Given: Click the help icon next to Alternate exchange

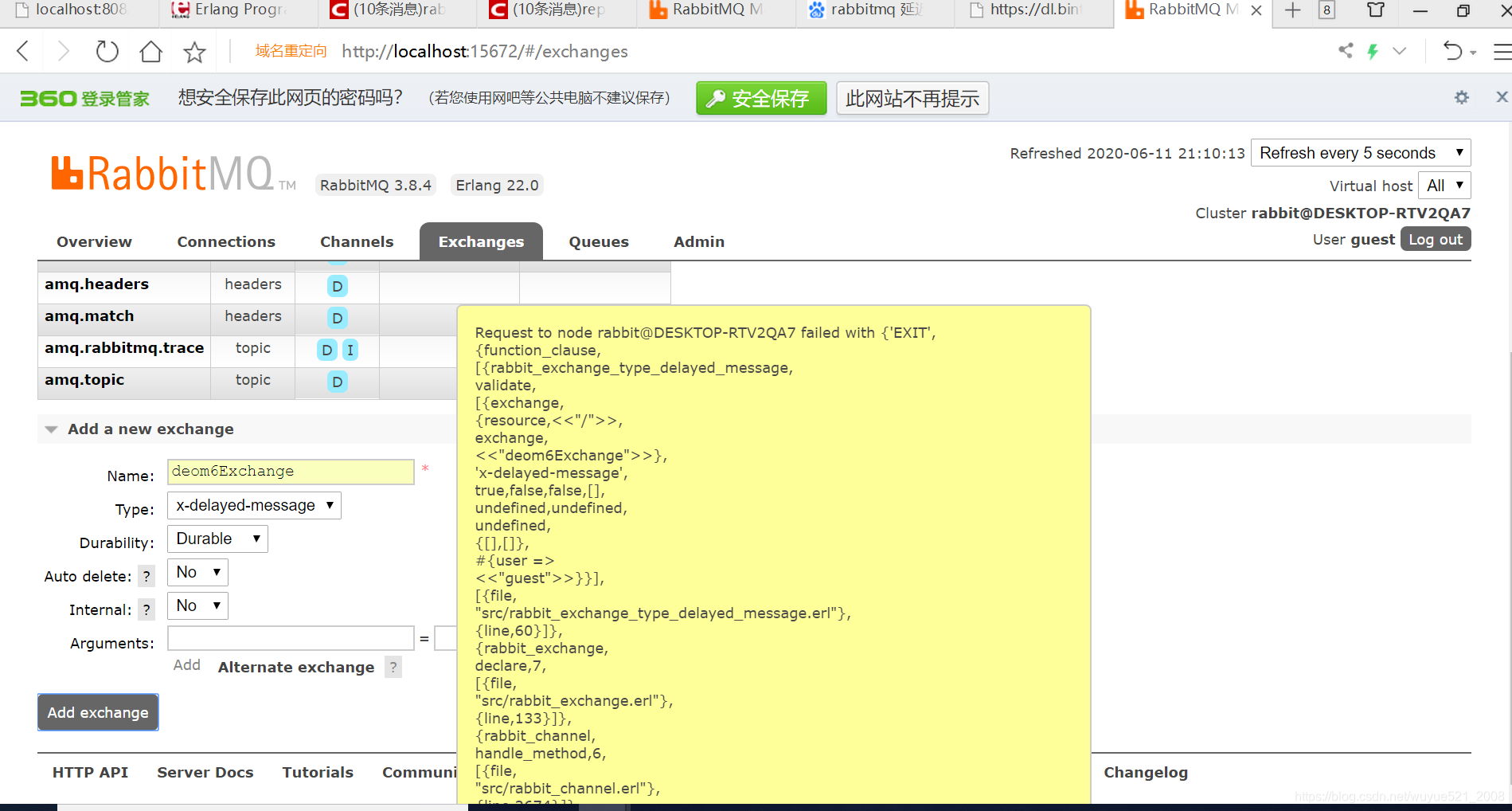Looking at the screenshot, I should [x=393, y=668].
